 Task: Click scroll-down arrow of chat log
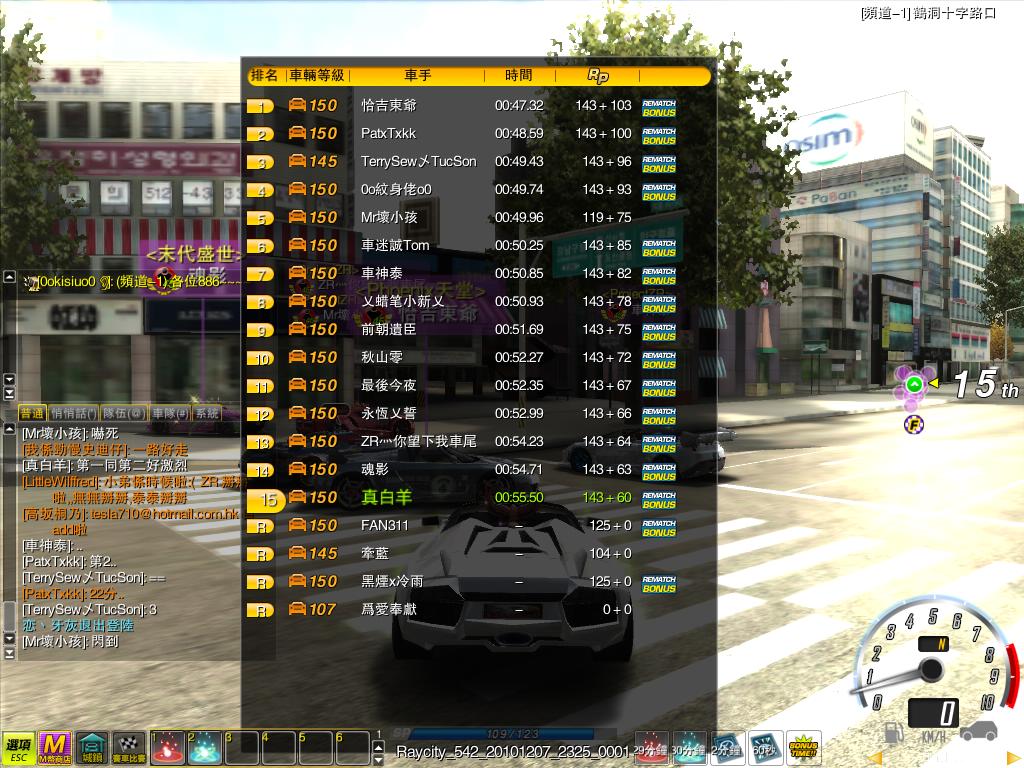coord(9,639)
